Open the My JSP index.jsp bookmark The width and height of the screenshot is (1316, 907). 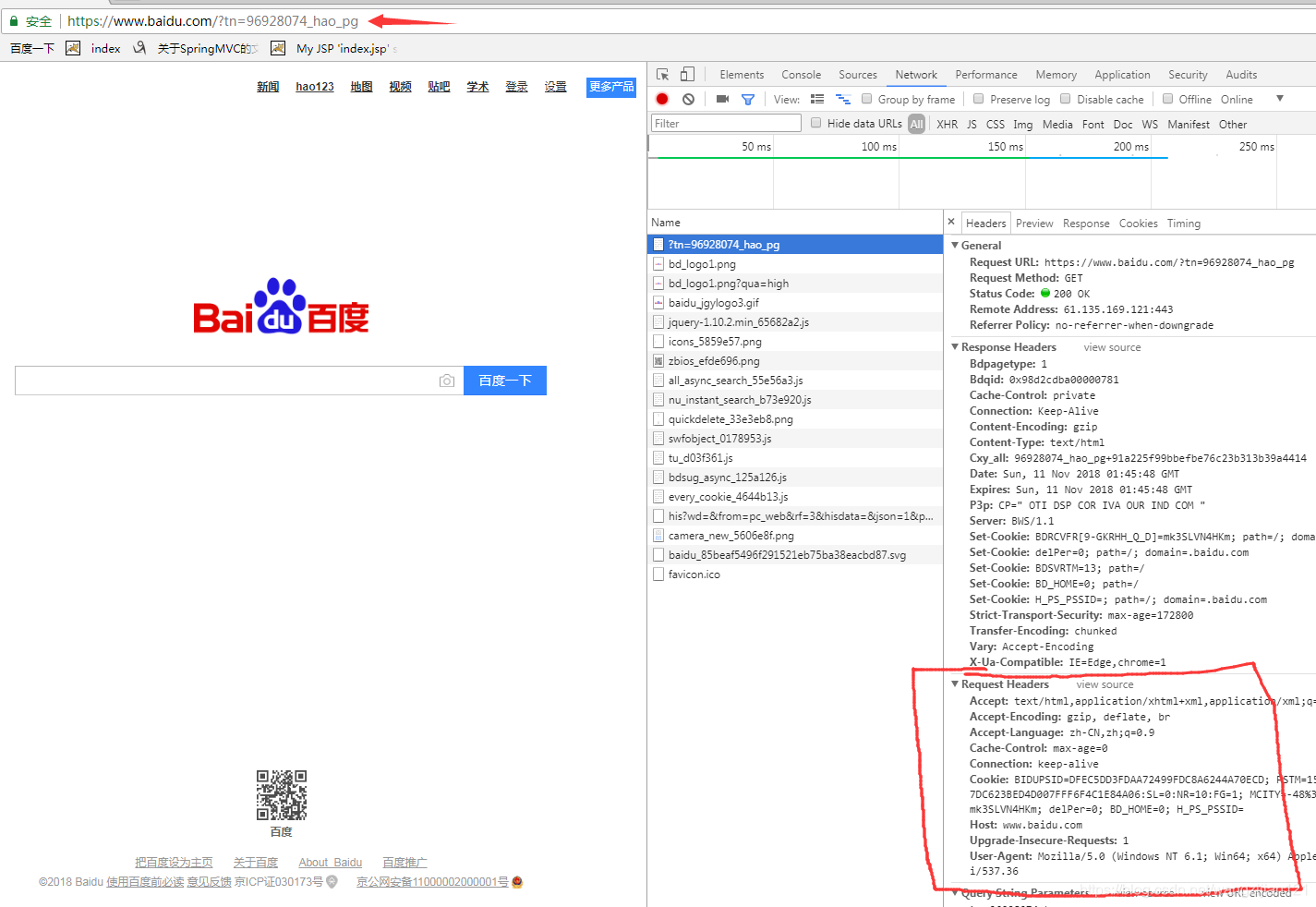pyautogui.click(x=334, y=48)
